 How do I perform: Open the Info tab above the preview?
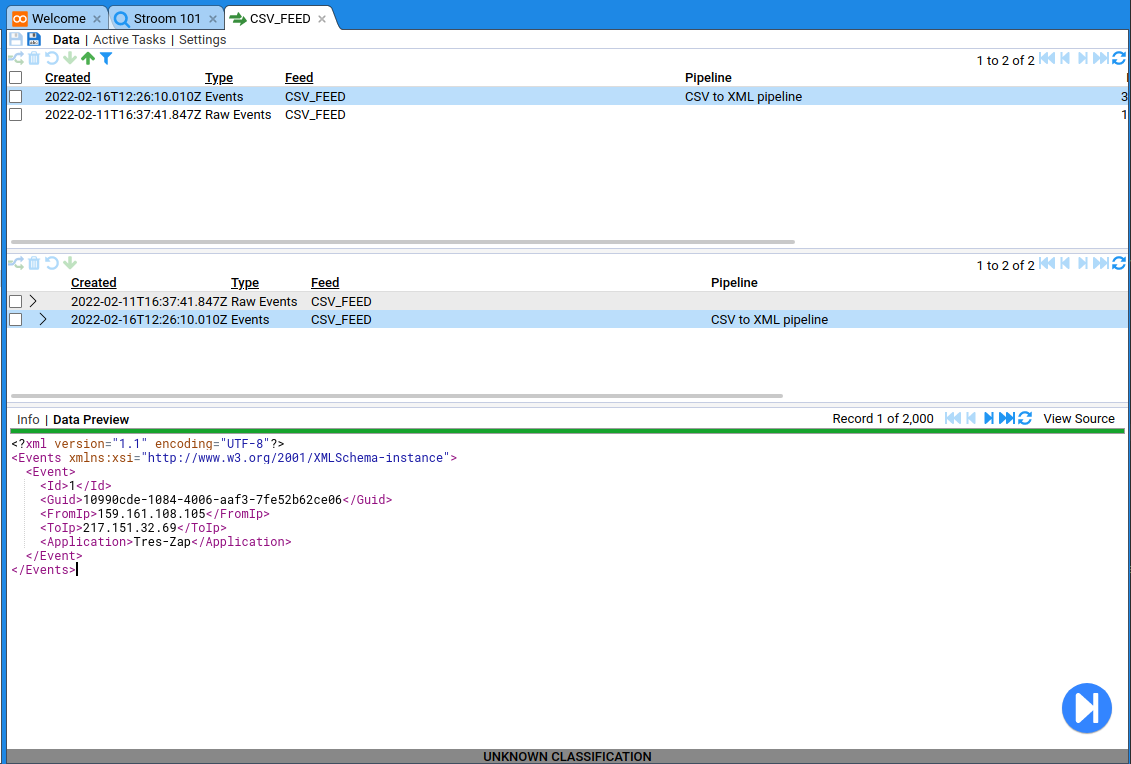coord(28,420)
